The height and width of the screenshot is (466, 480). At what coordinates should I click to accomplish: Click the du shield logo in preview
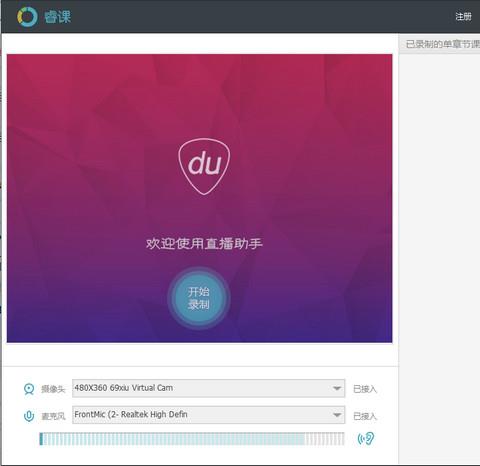pos(204,166)
